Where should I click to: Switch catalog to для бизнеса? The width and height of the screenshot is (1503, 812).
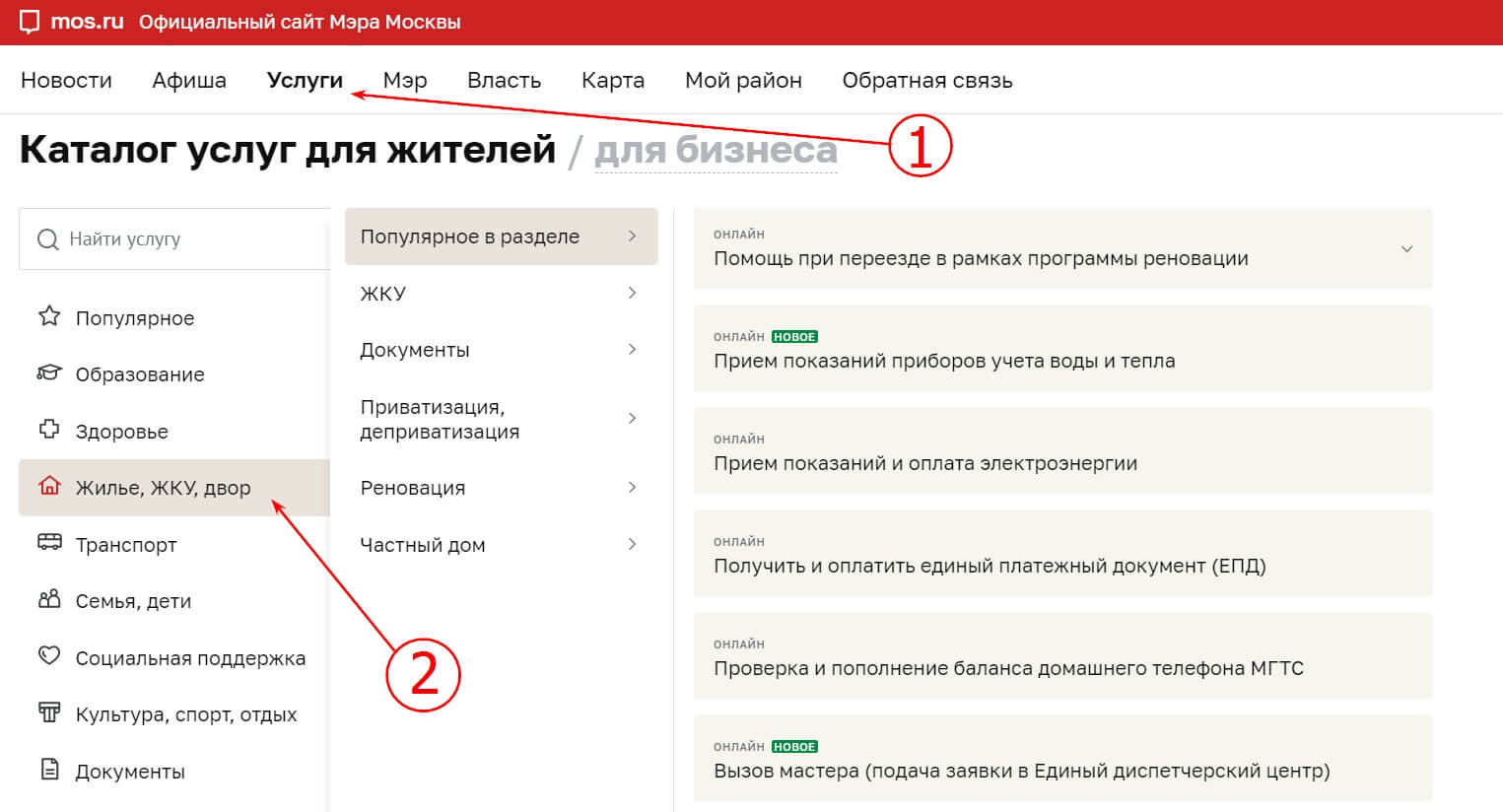(x=716, y=151)
